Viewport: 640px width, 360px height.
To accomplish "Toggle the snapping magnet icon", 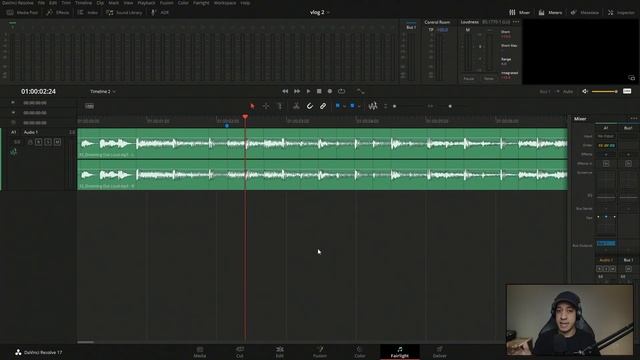I will pyautogui.click(x=310, y=106).
